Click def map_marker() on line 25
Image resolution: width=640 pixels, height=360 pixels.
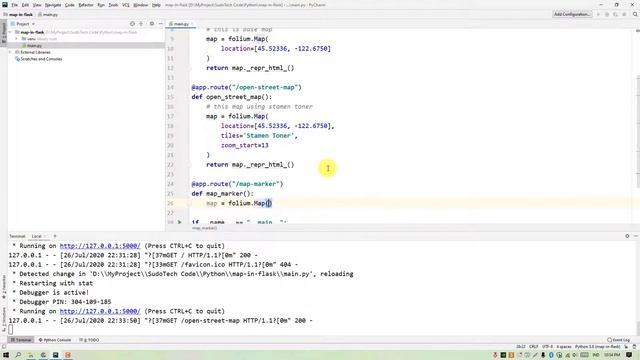pos(222,193)
